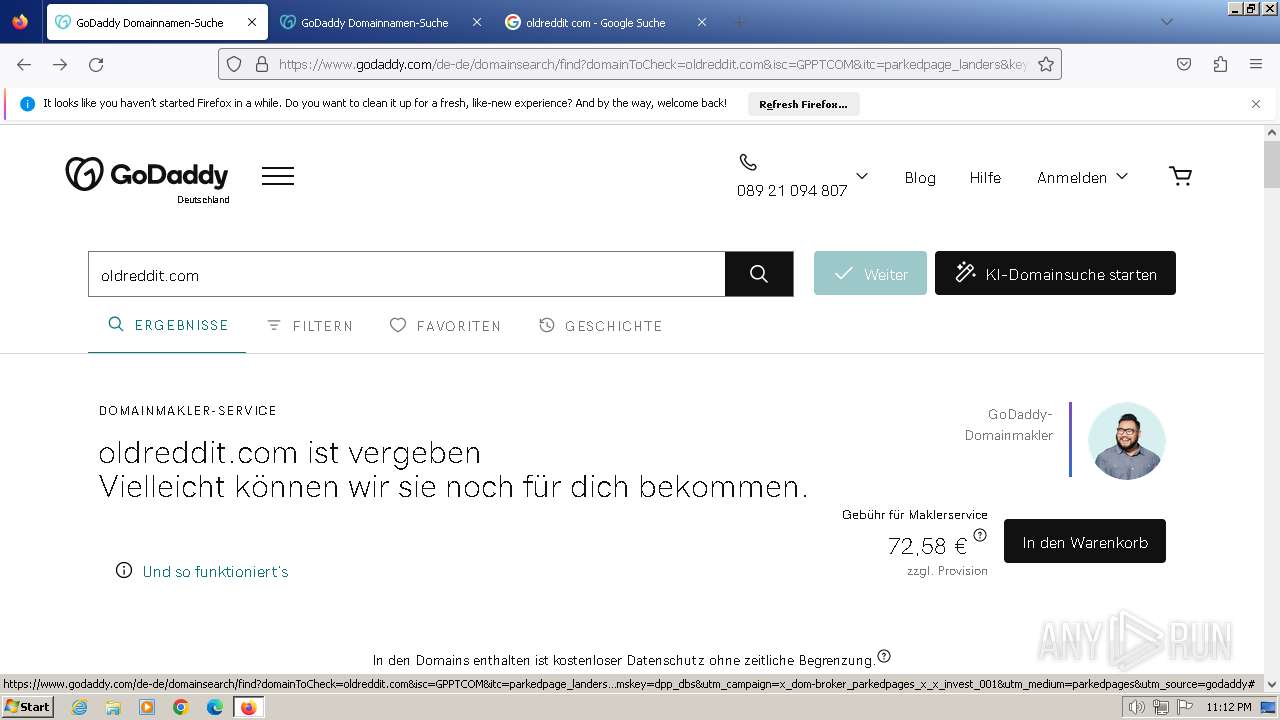Open the list all tabs dropdown
Viewport: 1280px width, 720px height.
tap(1166, 22)
